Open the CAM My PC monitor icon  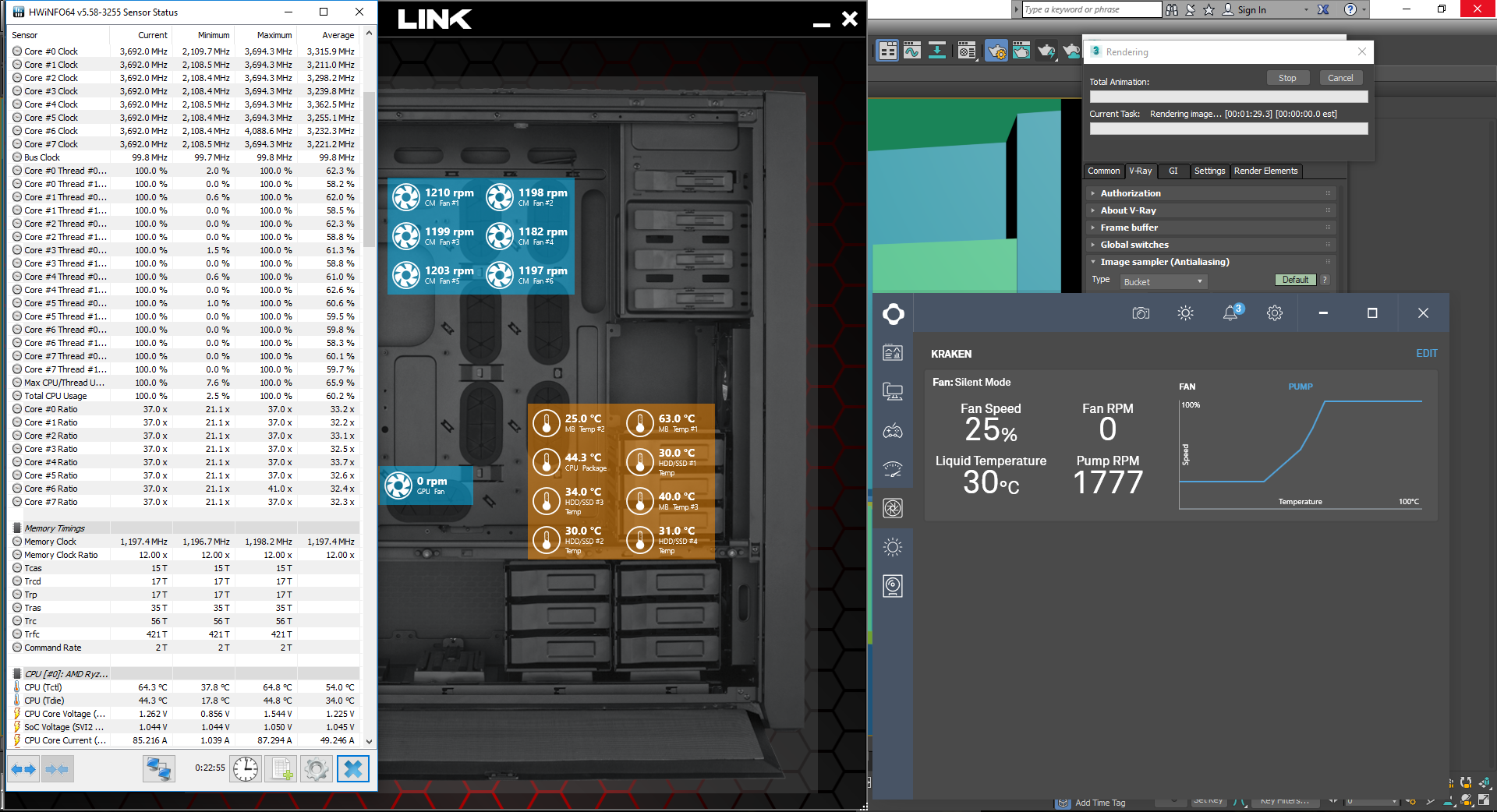893,391
